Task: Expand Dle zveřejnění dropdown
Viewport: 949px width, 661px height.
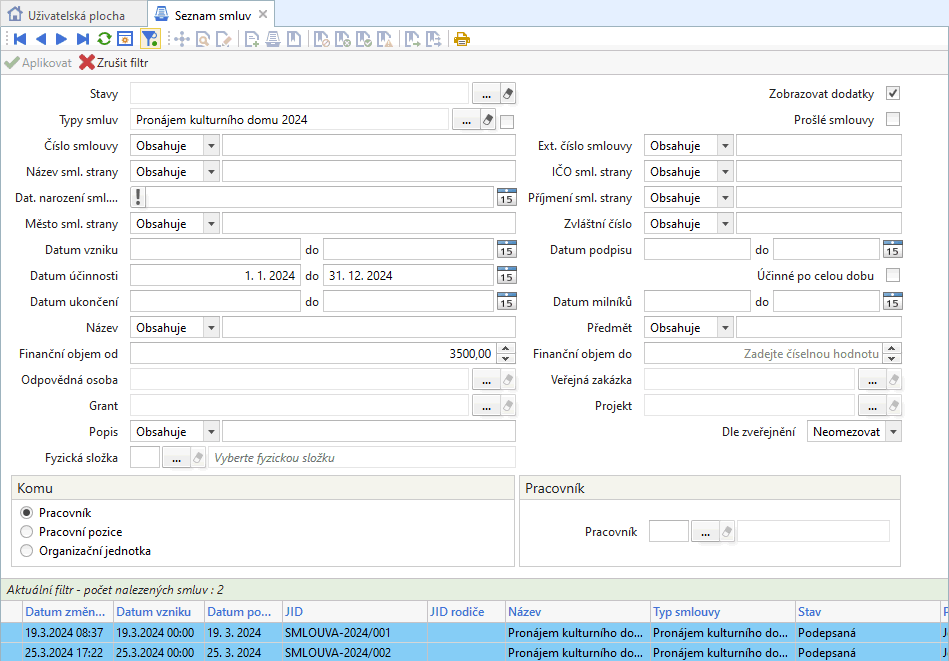Action: [892, 432]
